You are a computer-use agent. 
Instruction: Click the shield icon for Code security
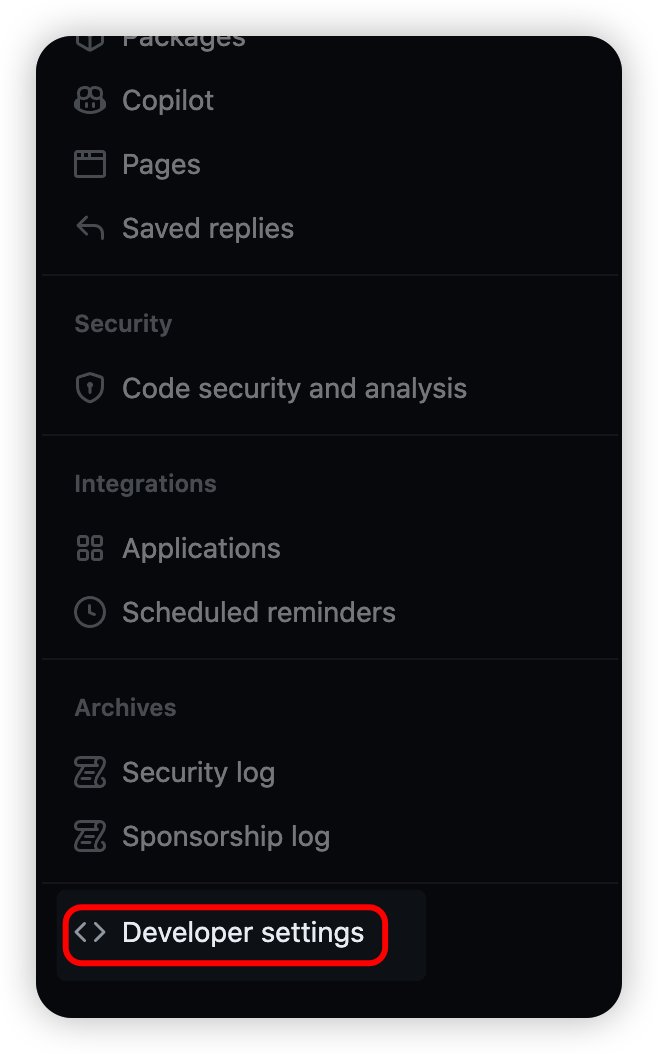click(90, 388)
